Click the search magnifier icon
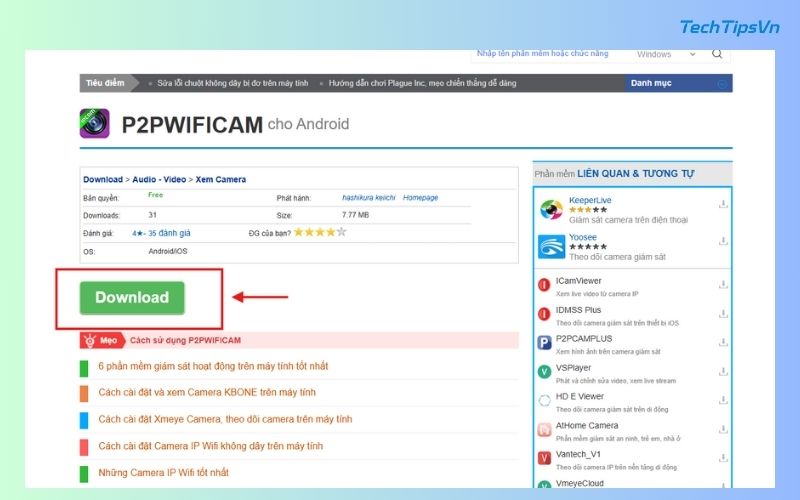Image resolution: width=800 pixels, height=500 pixels. coord(718,55)
